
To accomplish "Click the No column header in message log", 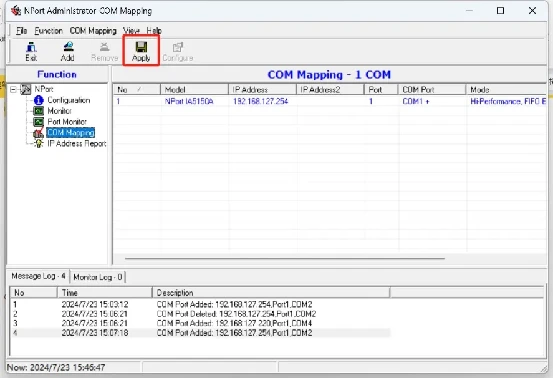I will tap(34, 293).
